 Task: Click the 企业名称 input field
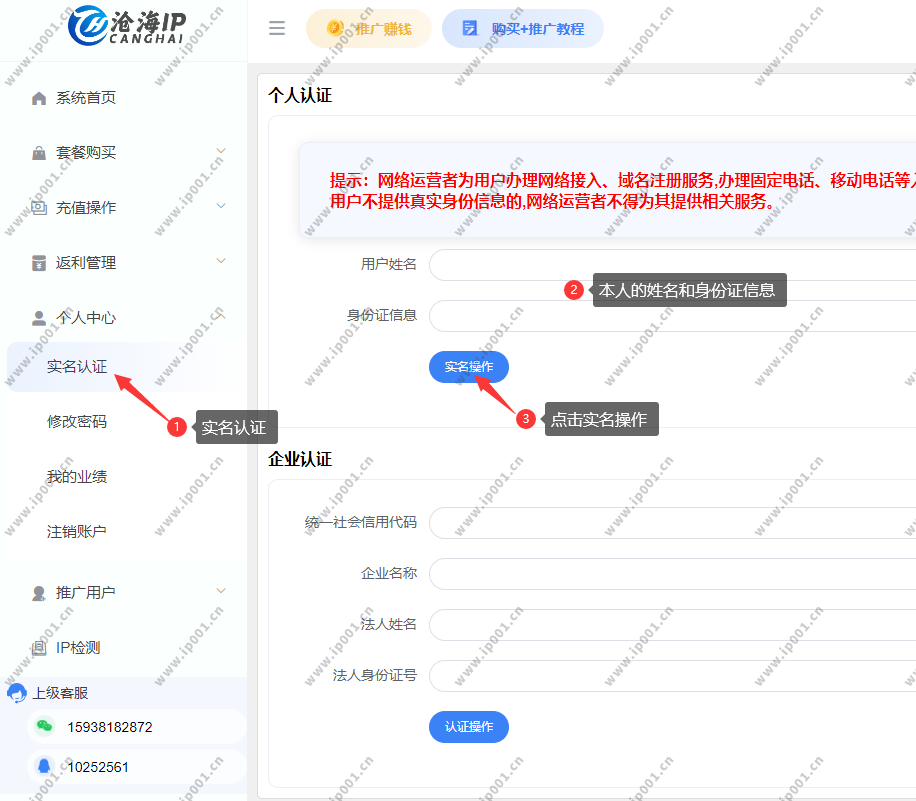[x=672, y=574]
